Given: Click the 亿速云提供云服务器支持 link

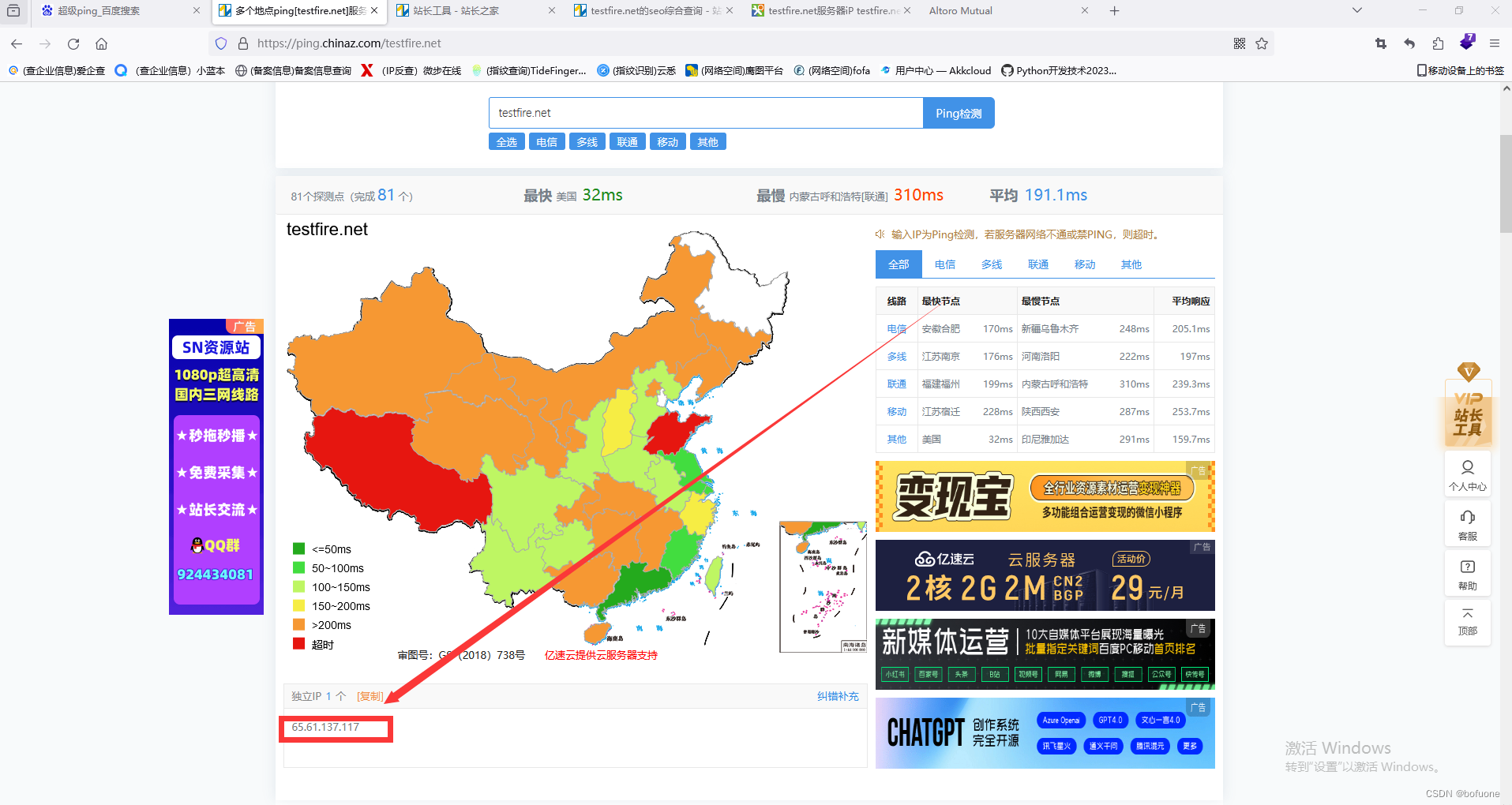Looking at the screenshot, I should coord(601,655).
